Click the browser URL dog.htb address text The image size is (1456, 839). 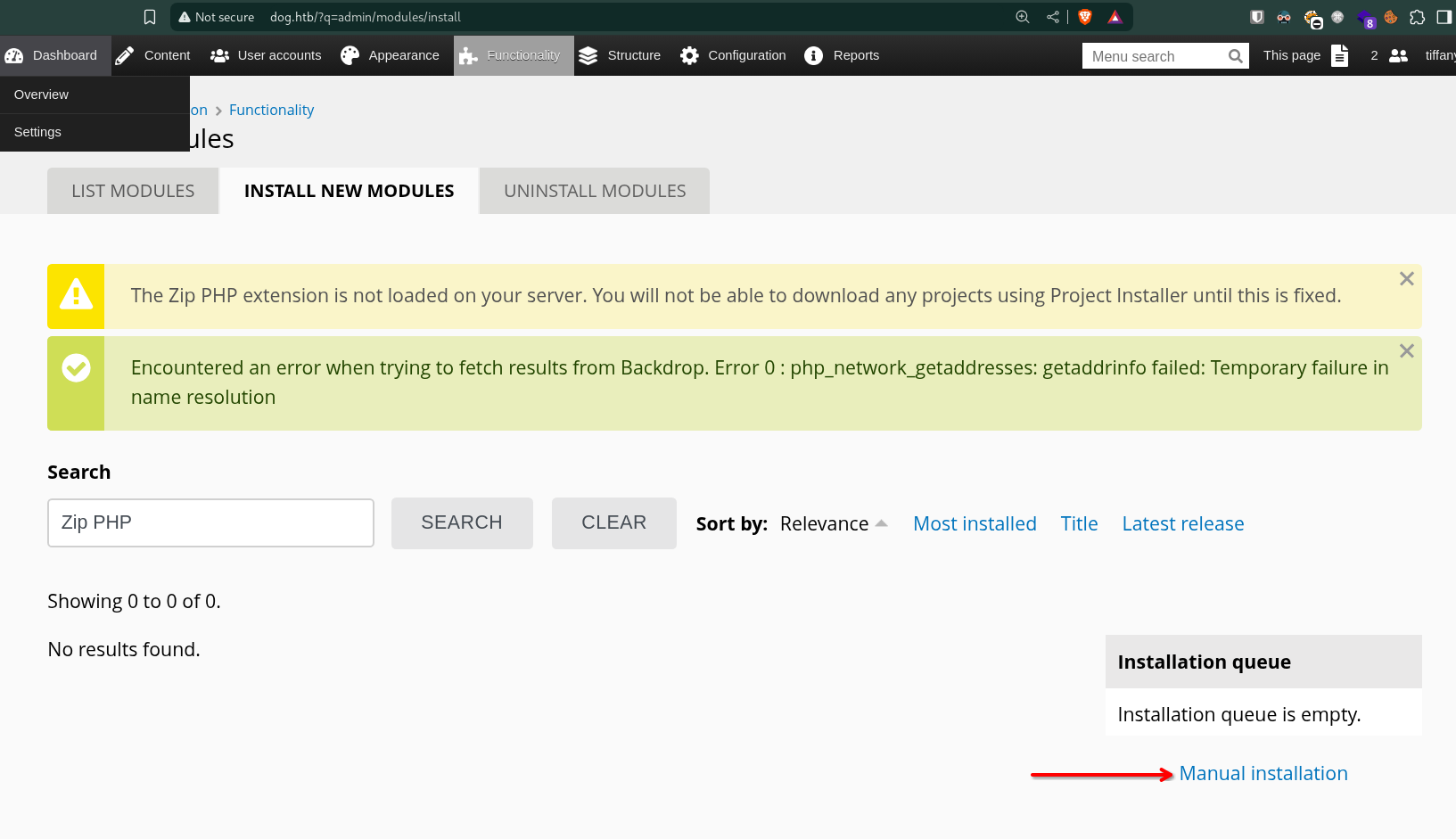tap(366, 17)
